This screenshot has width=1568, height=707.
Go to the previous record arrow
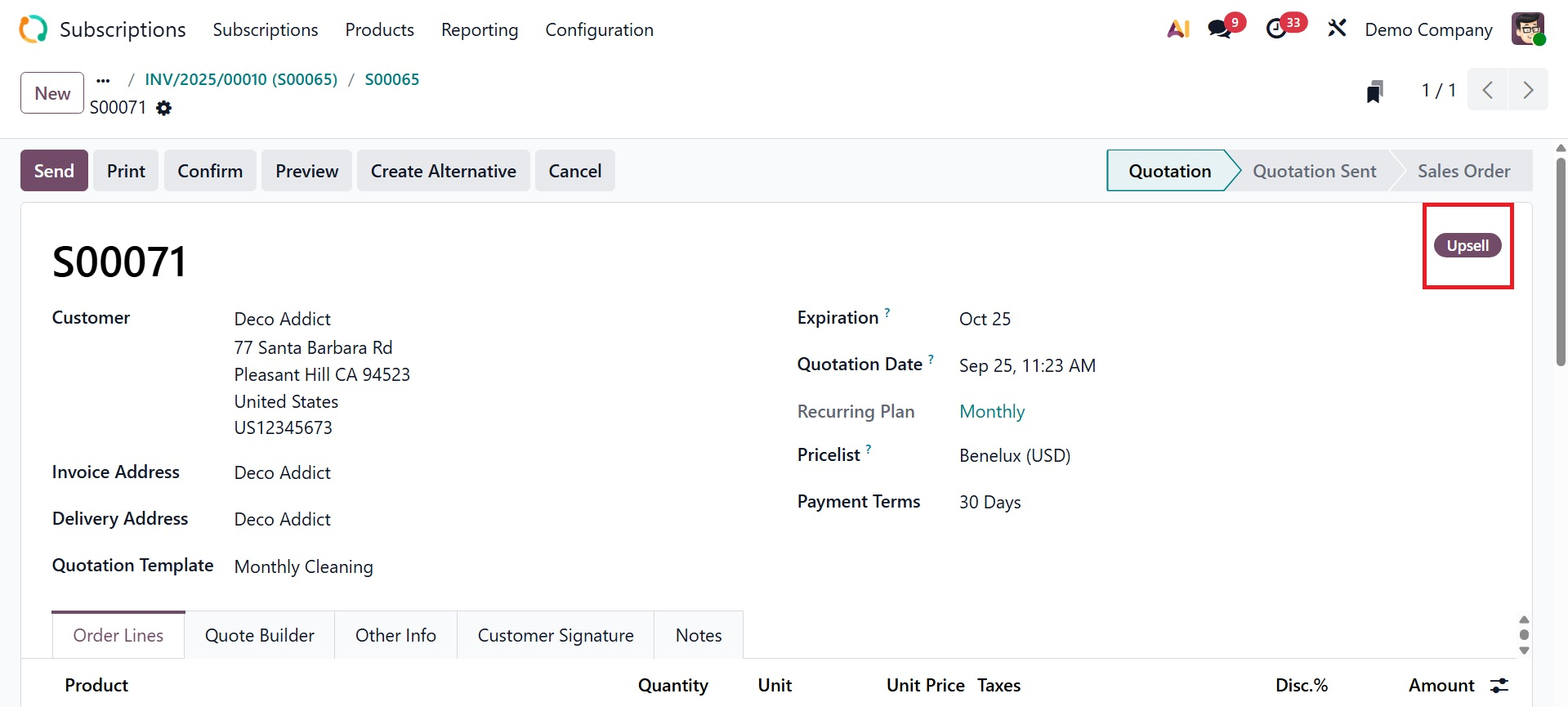[1488, 90]
